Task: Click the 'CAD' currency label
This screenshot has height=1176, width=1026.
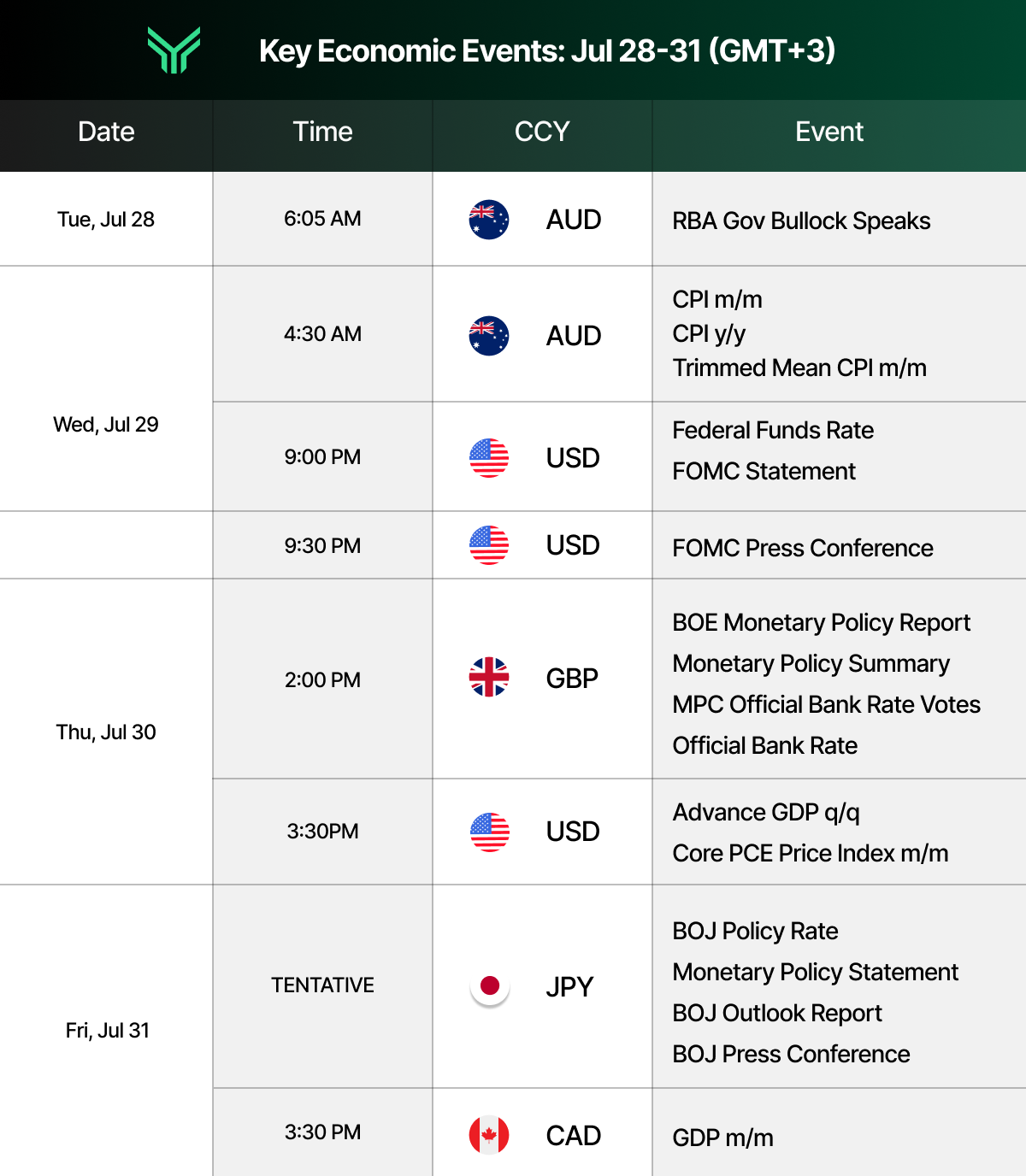Action: pos(574,1136)
